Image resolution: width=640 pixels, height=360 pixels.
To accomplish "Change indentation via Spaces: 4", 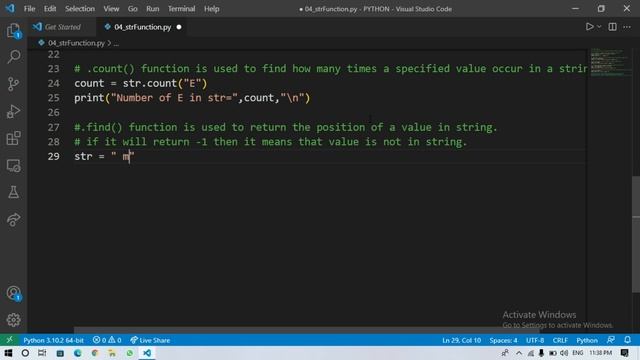I will pos(503,340).
